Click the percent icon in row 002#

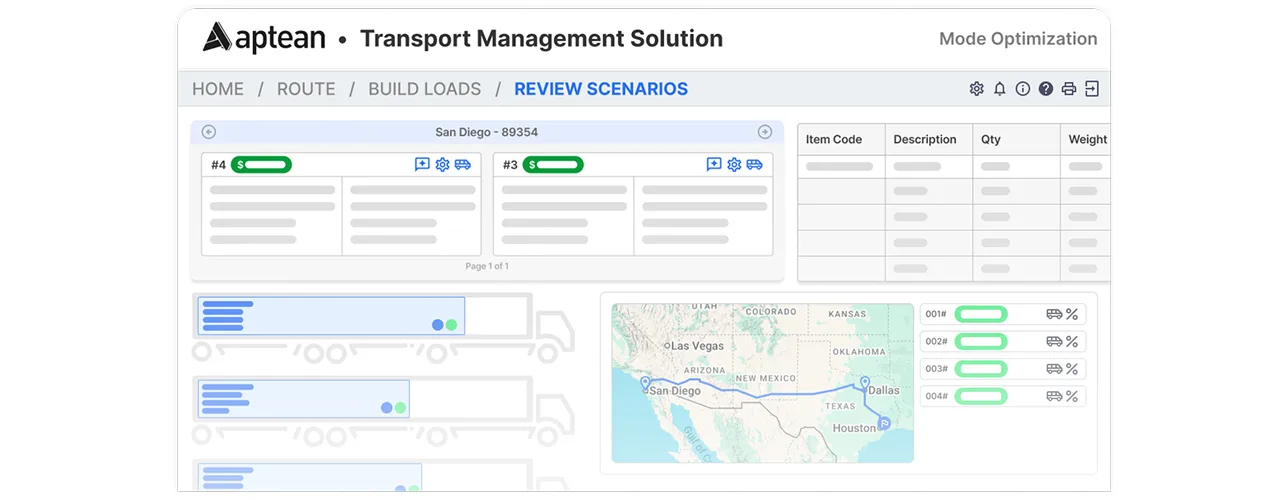(1071, 341)
